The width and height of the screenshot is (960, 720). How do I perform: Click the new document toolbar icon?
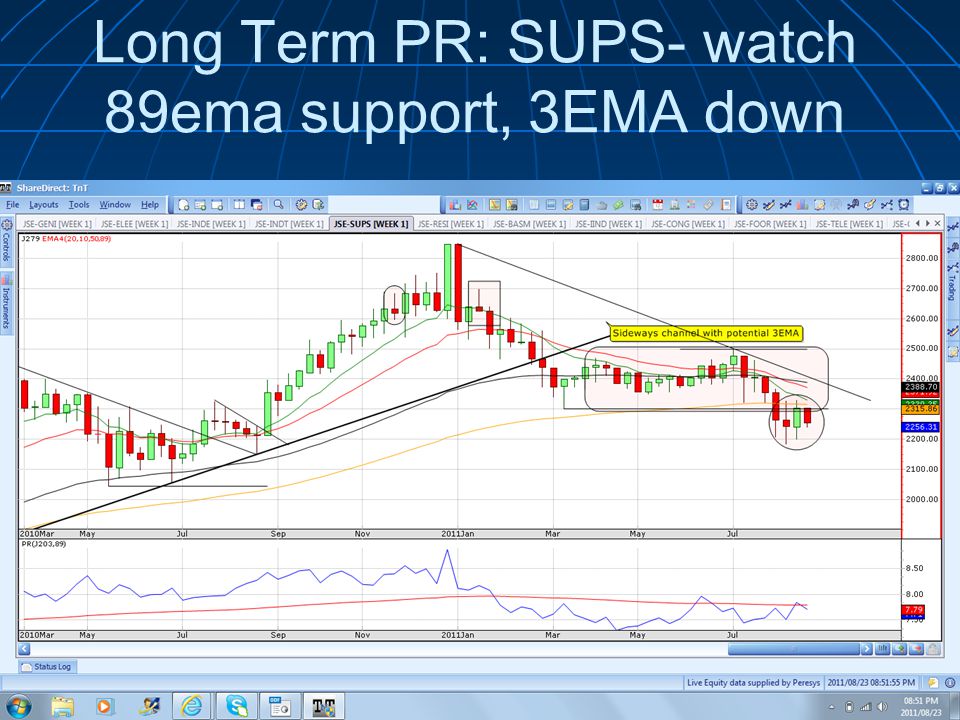[183, 204]
